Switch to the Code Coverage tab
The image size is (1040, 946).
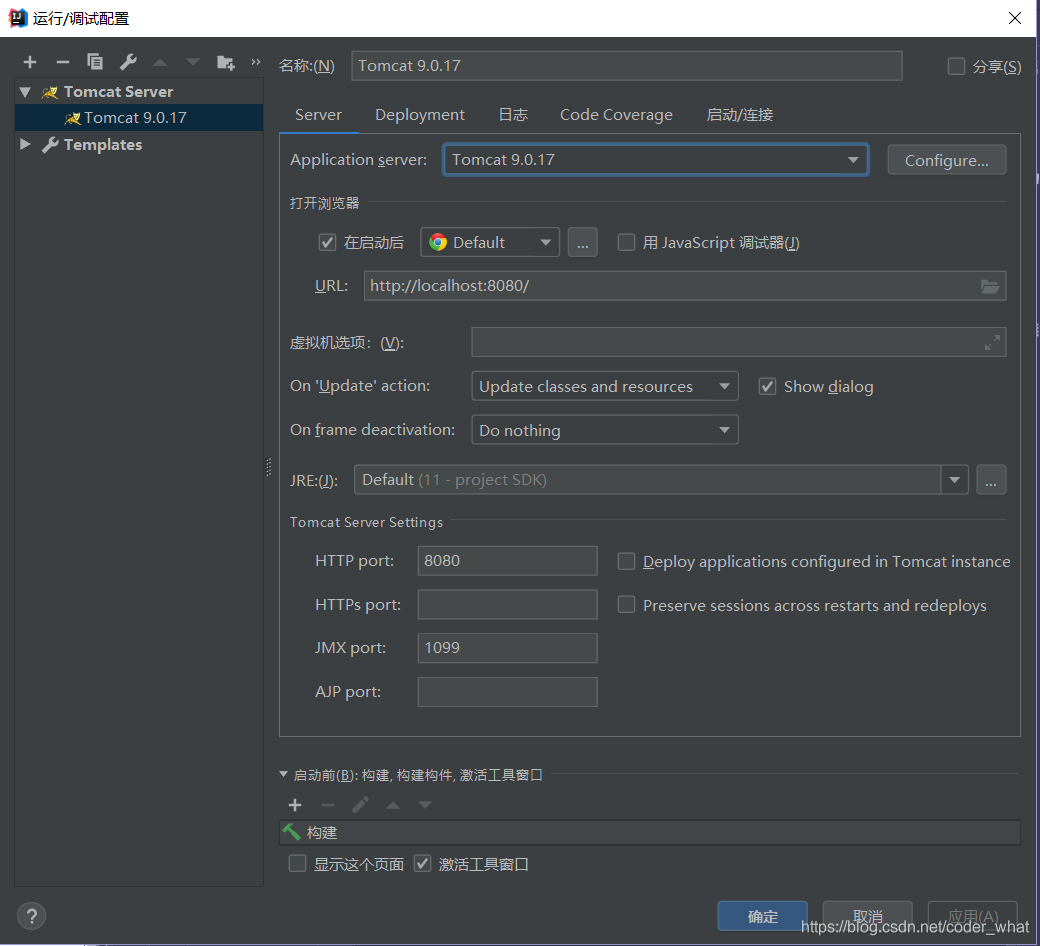pyautogui.click(x=616, y=115)
